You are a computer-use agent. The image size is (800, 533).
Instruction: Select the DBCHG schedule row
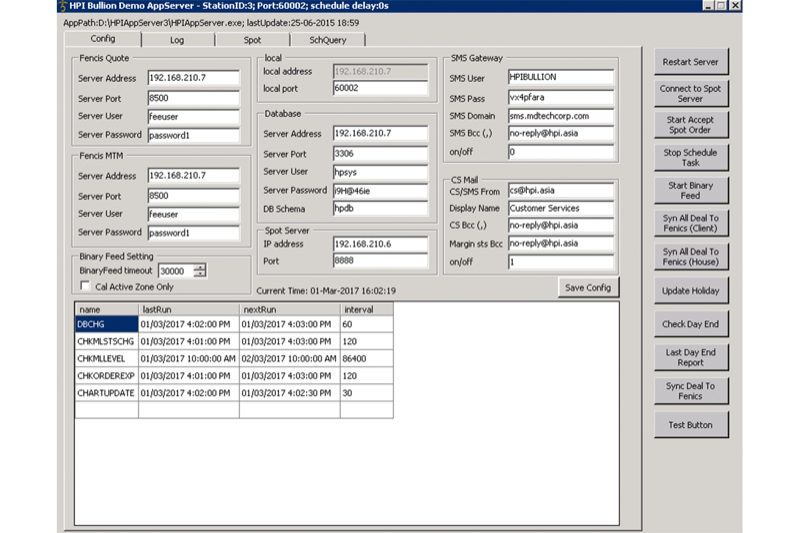(234, 324)
